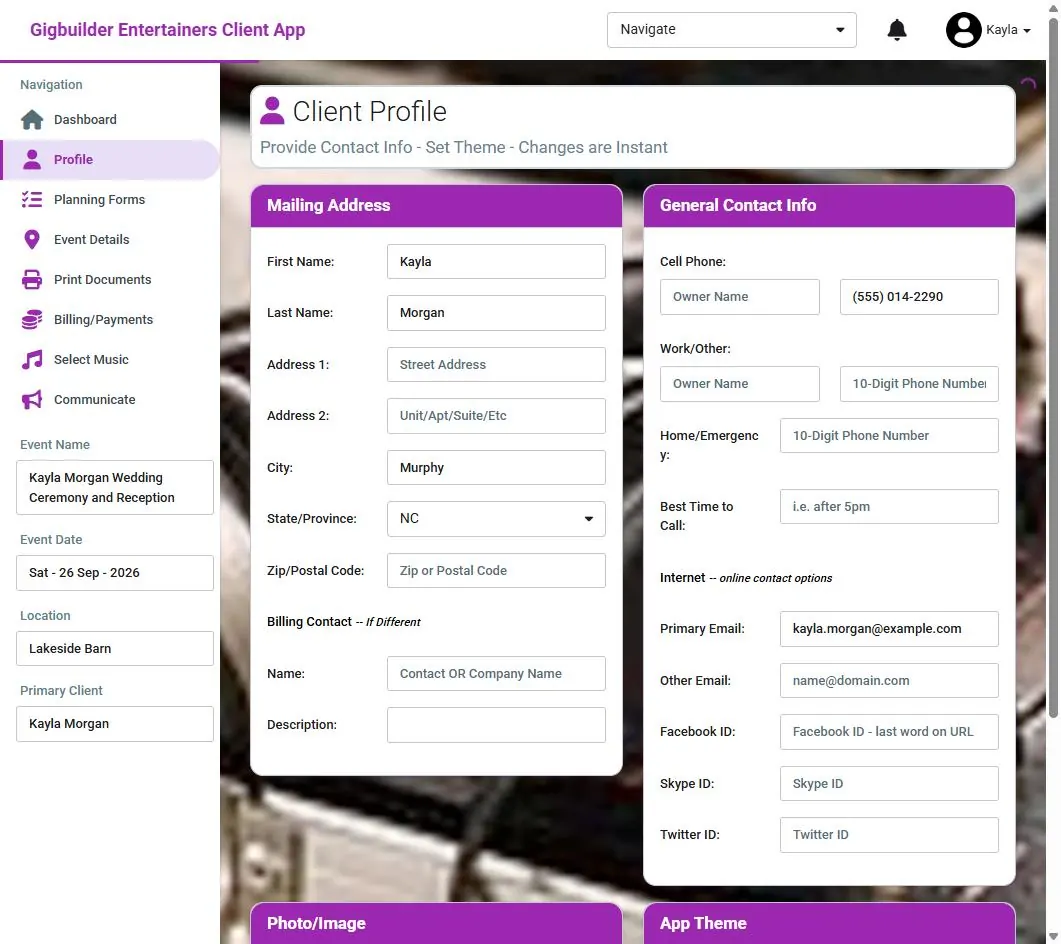Click the Mailing Address panel header
This screenshot has width=1061, height=944.
pyautogui.click(x=436, y=206)
